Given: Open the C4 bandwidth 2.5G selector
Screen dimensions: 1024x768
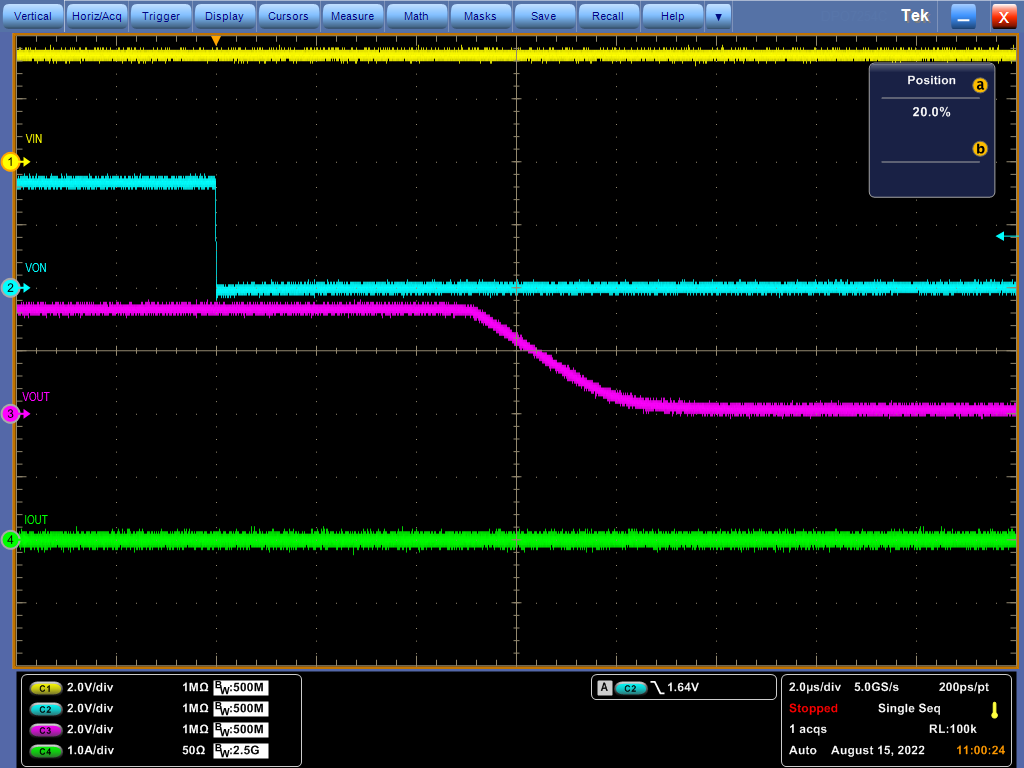Looking at the screenshot, I should coord(241,751).
